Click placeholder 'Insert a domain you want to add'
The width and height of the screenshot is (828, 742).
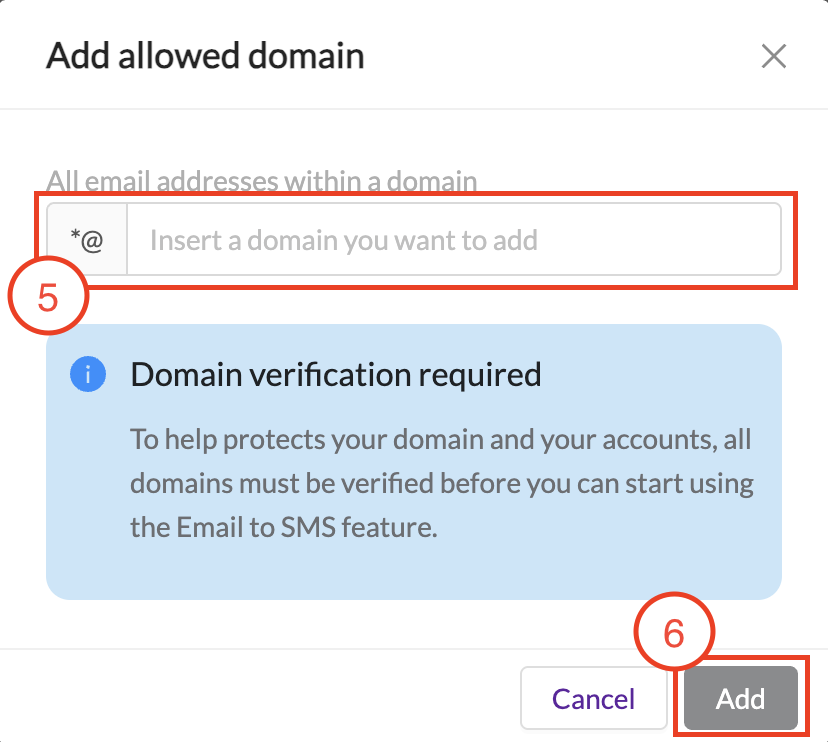pyautogui.click(x=344, y=240)
